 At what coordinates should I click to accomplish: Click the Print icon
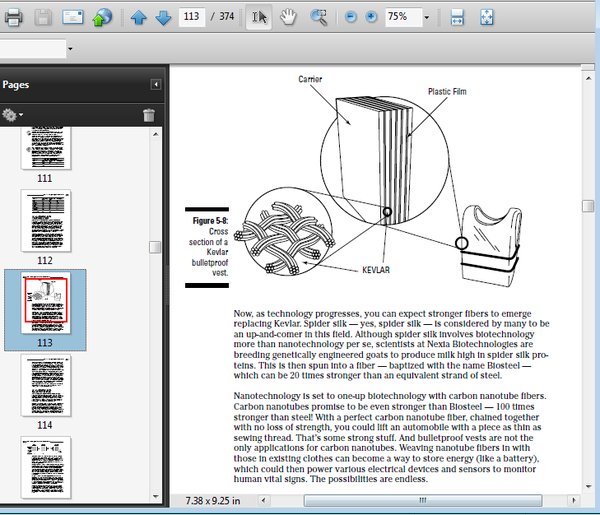pos(14,18)
